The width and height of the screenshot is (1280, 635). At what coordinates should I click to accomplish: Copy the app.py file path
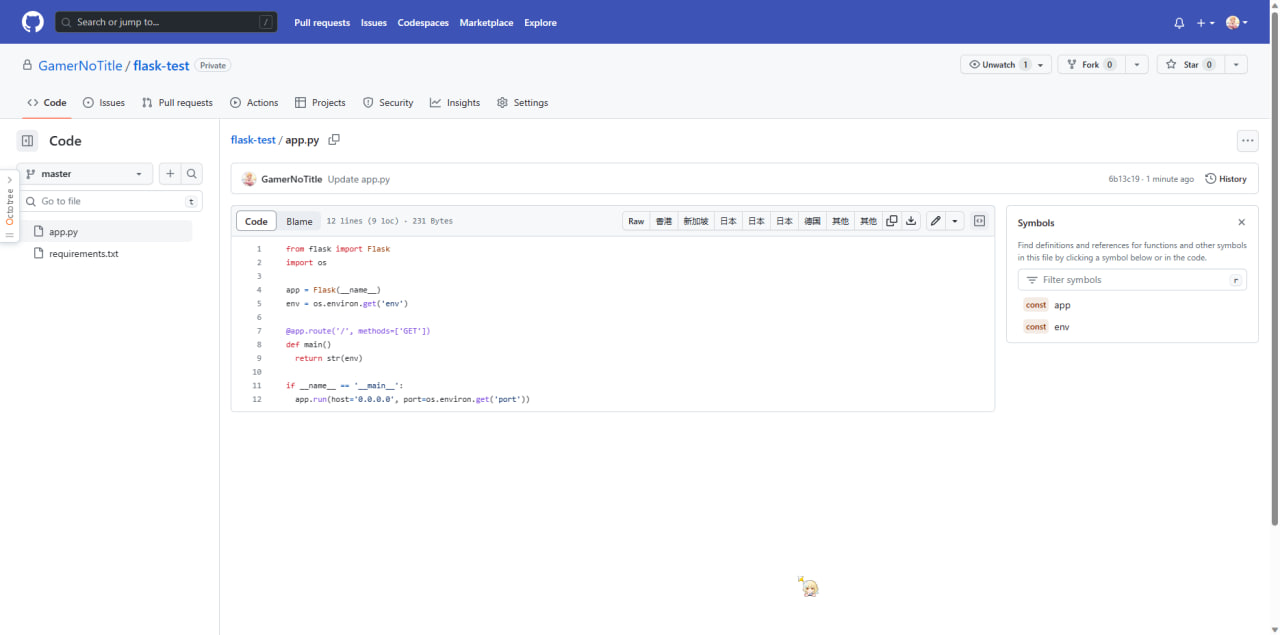[334, 140]
